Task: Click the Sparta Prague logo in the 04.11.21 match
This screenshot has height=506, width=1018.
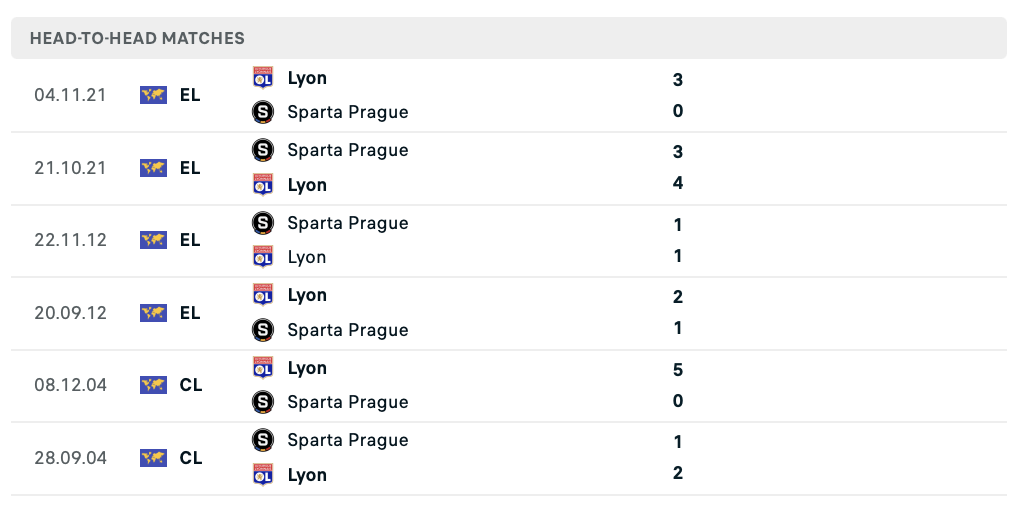Action: pos(262,112)
